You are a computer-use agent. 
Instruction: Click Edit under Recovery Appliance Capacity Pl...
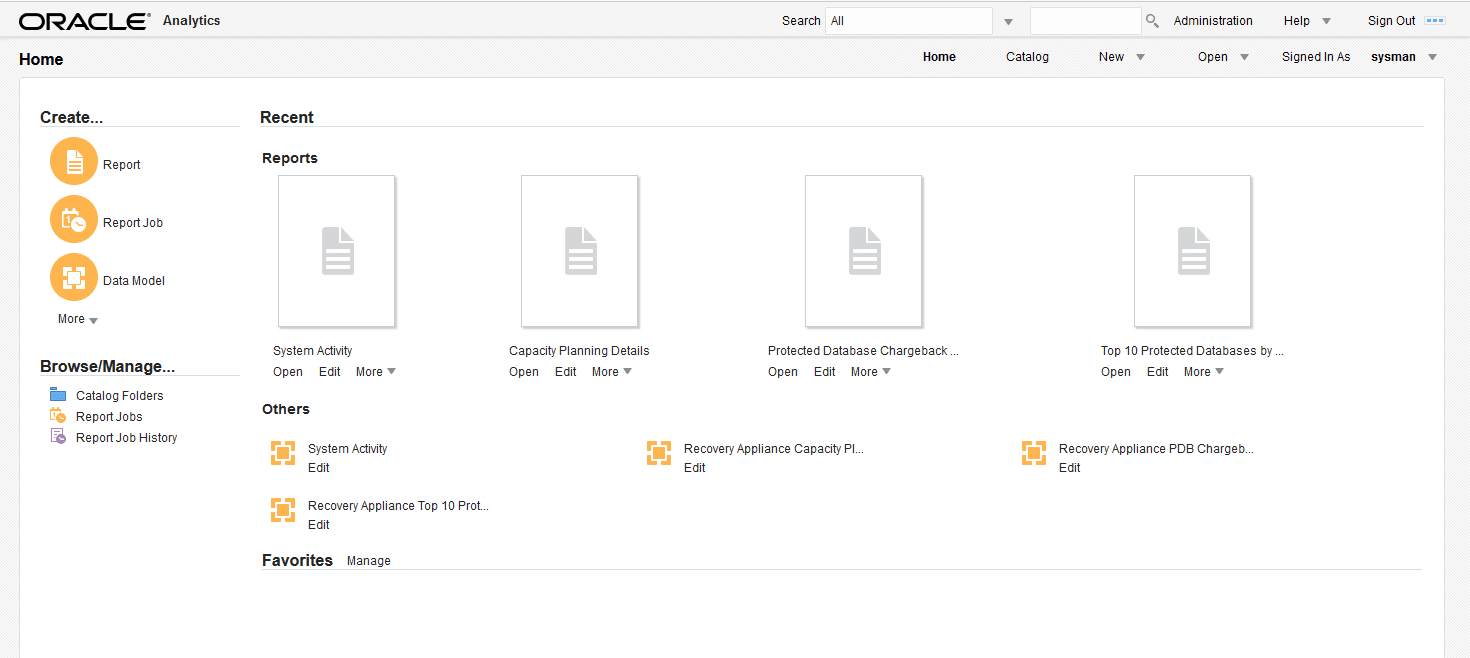coord(695,468)
